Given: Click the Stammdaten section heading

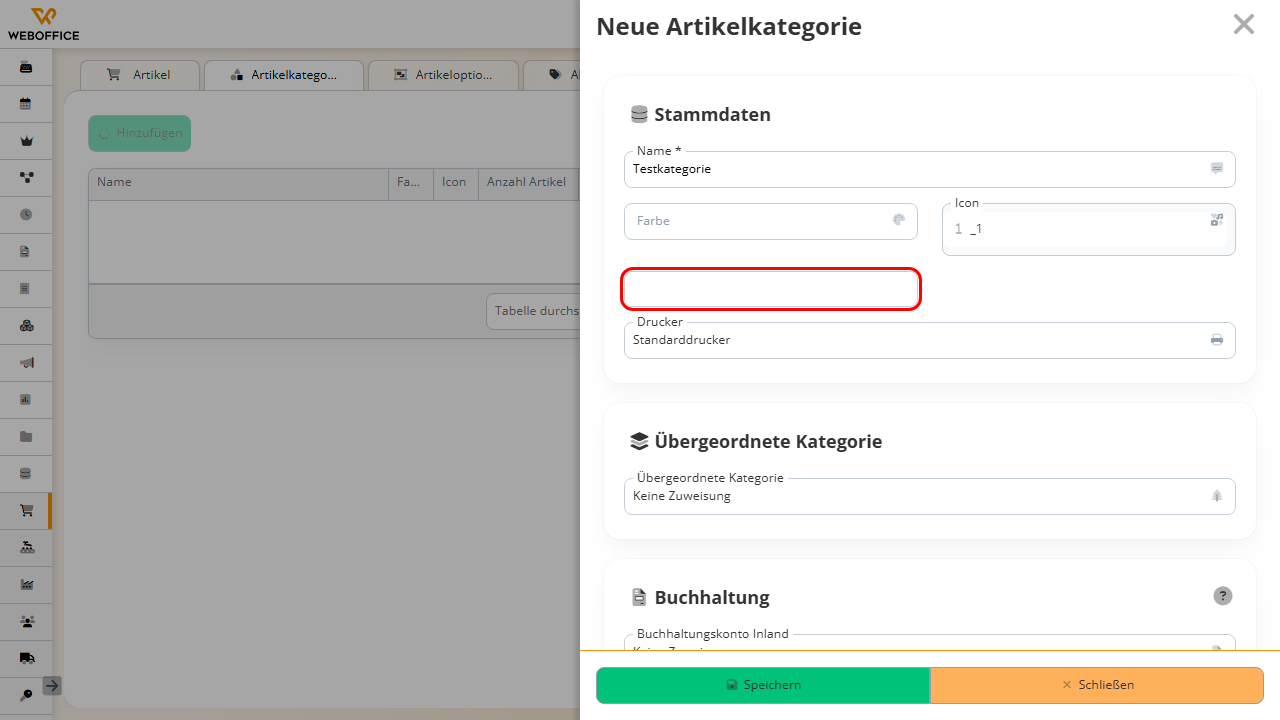Looking at the screenshot, I should [712, 114].
